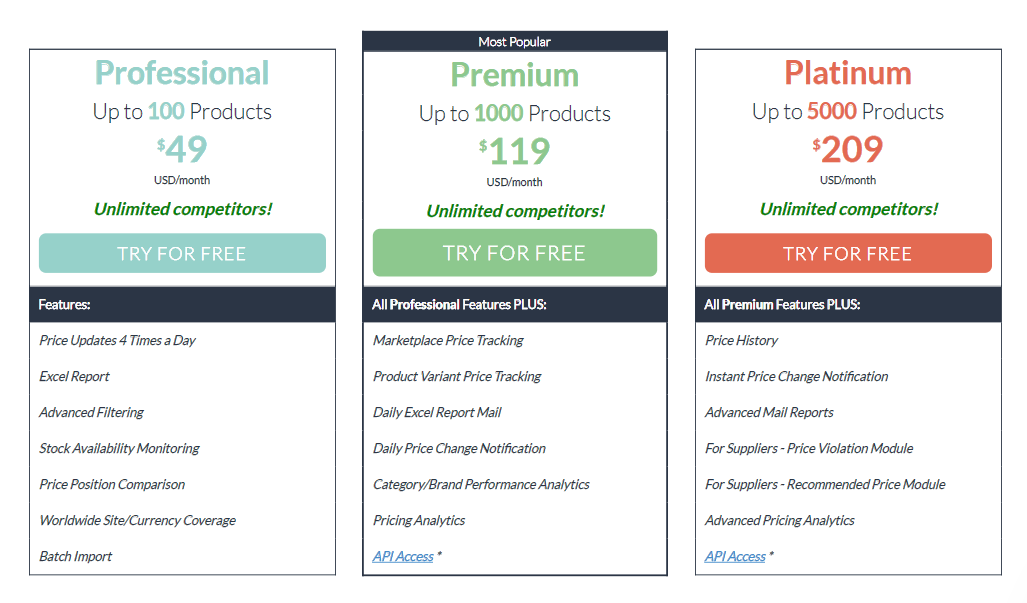The height and width of the screenshot is (603, 1027).
Task: Click the Professional plan TRY FOR FREE button
Action: [182, 253]
